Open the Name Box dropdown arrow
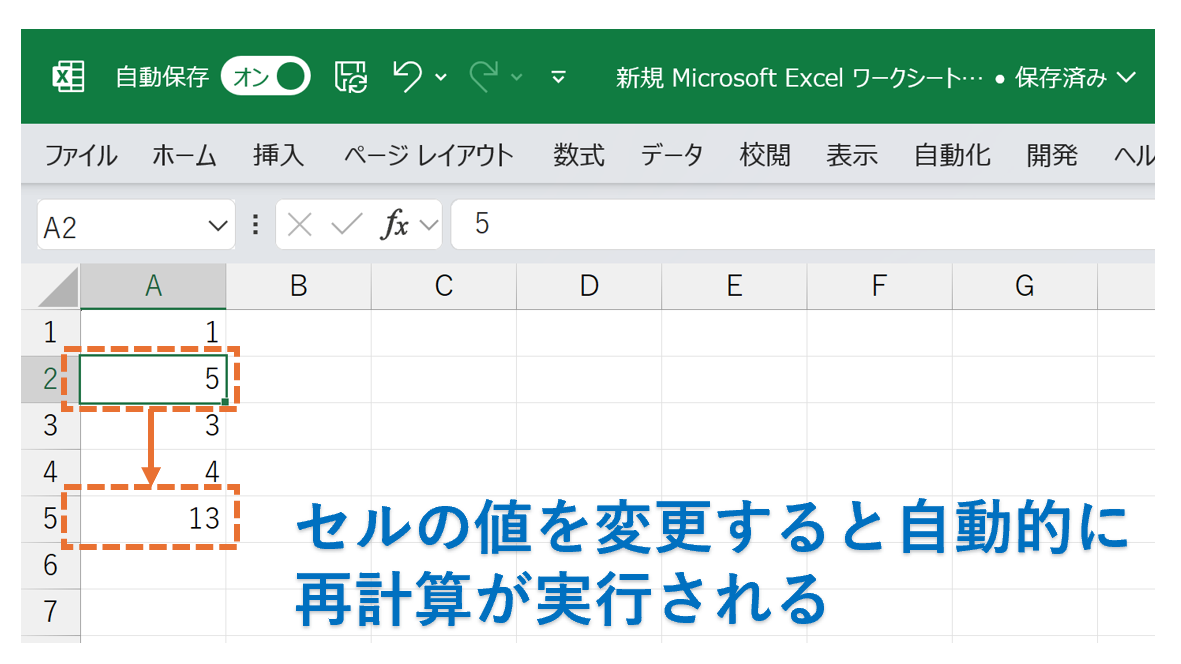This screenshot has height=664, width=1181. tap(218, 224)
